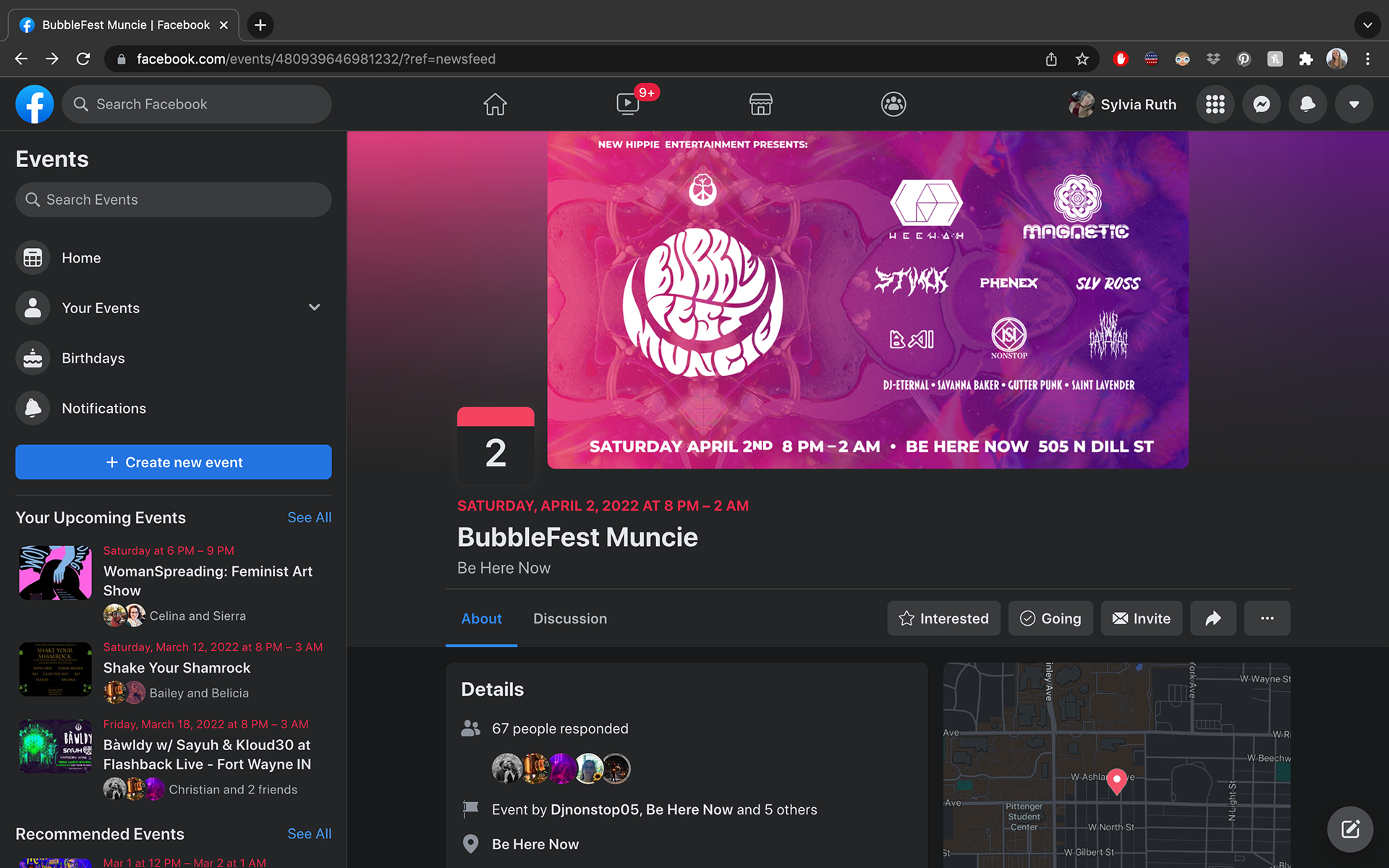Open the Facebook logo home link
Screen dimensions: 1389x868
(35, 104)
